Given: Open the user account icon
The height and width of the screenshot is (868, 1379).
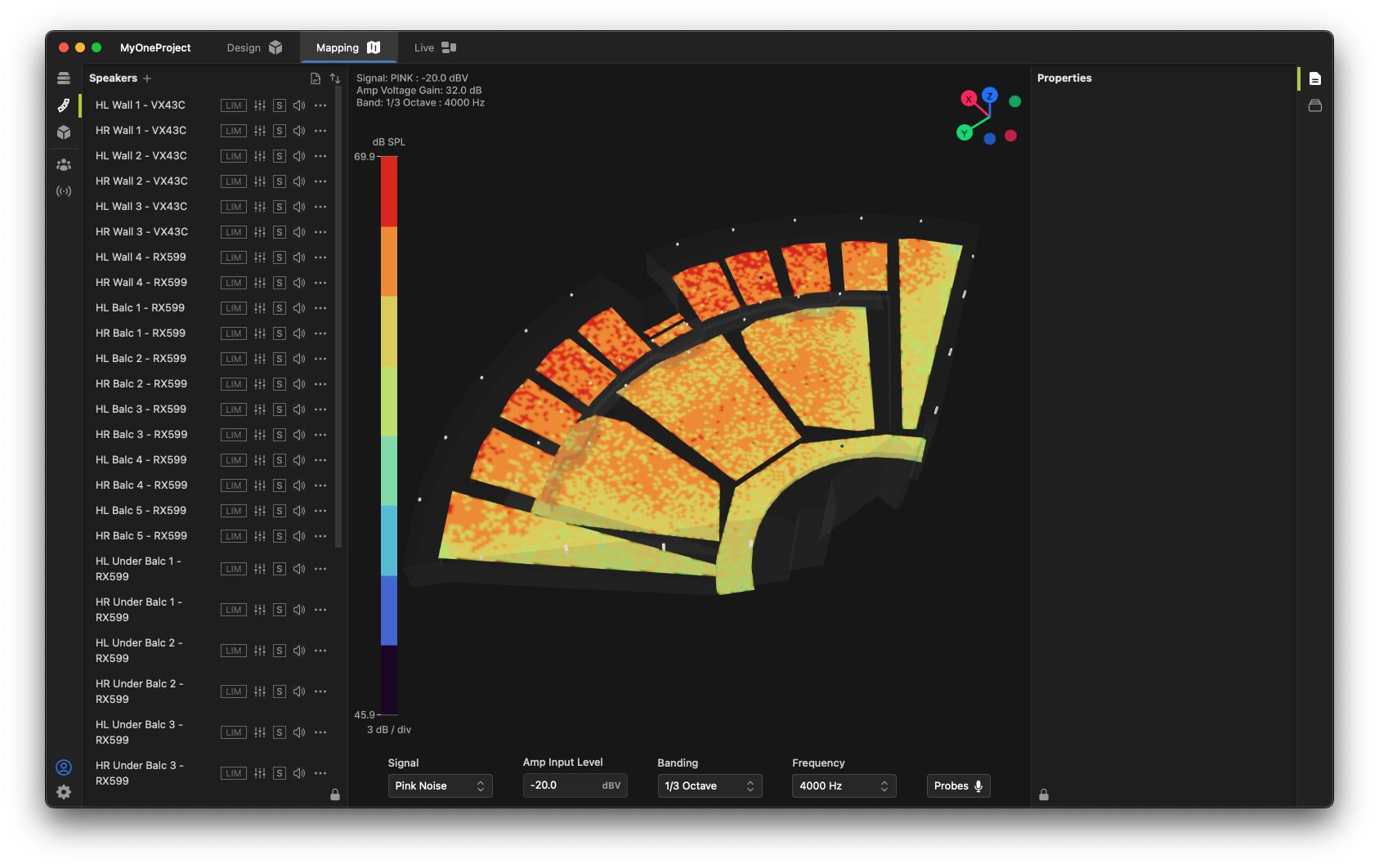Looking at the screenshot, I should 64,767.
